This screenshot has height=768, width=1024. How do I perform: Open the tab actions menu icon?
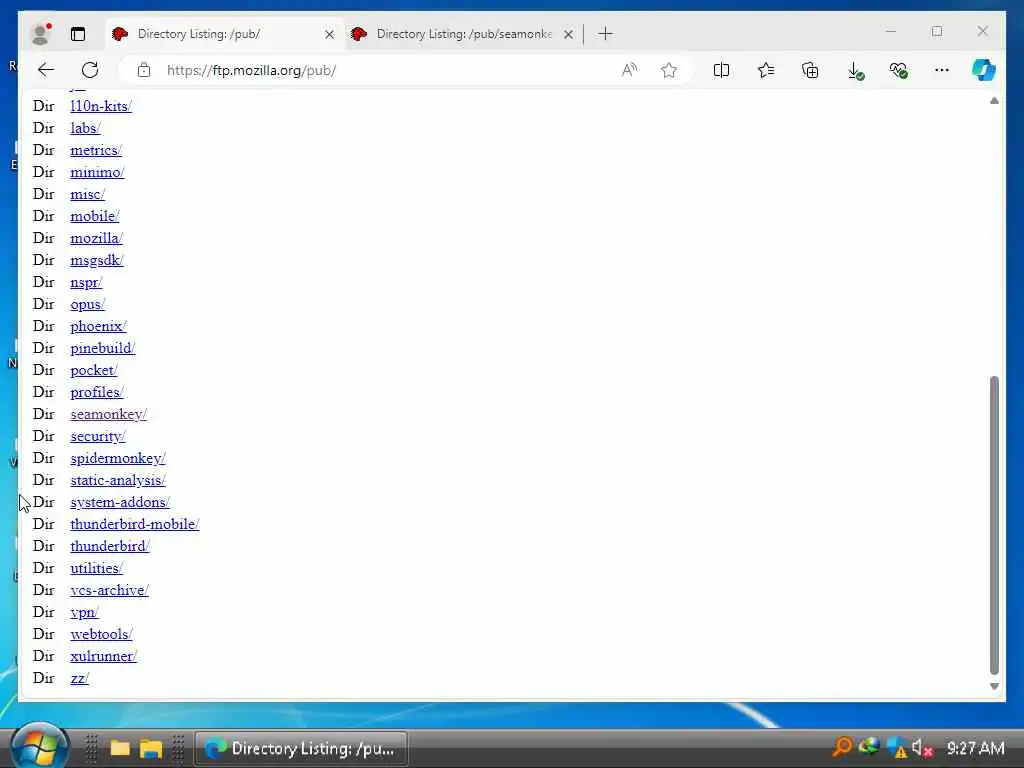tap(78, 34)
